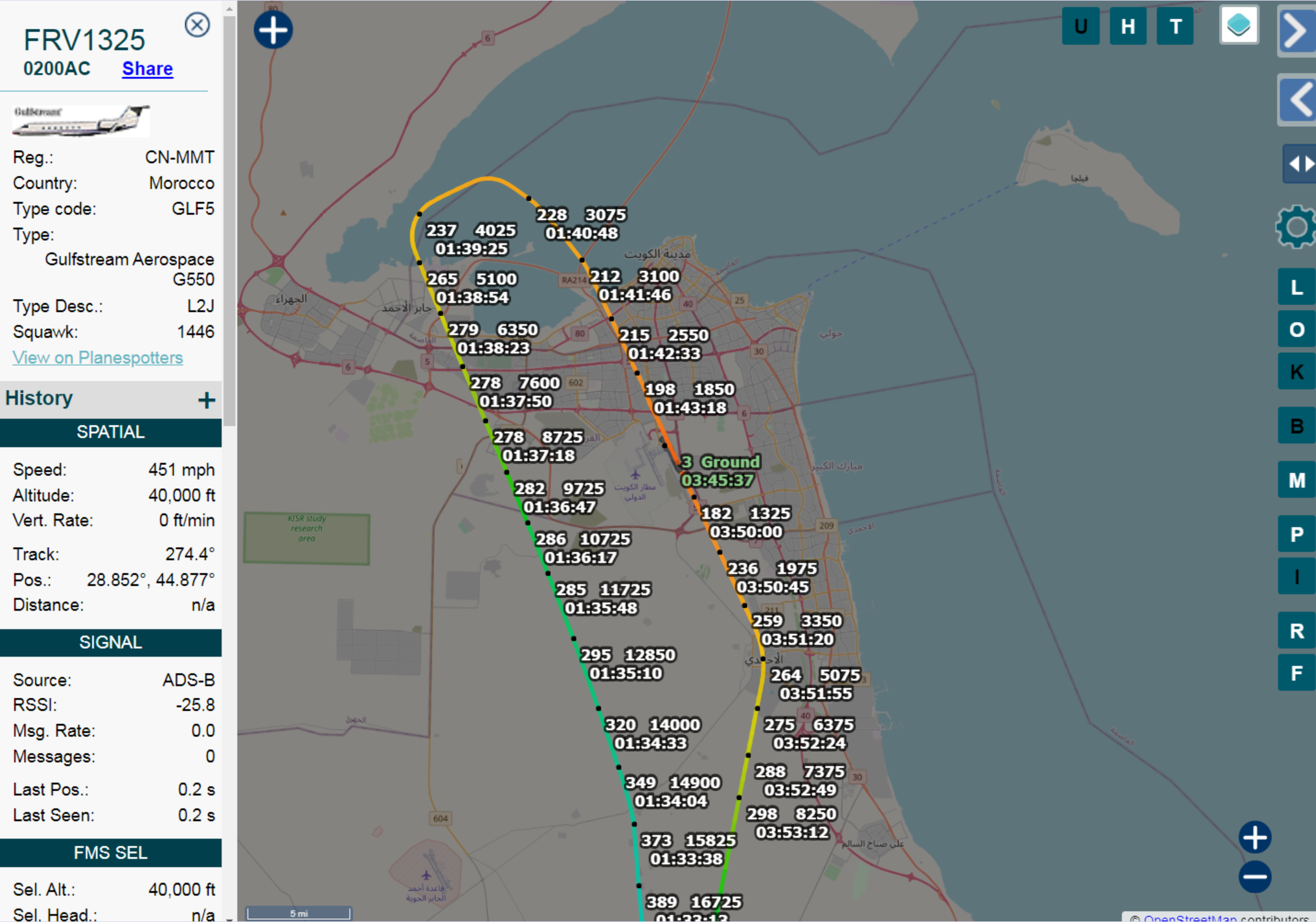Screen dimensions: 1316x922
Task: Click the position value 28.852°, 44.877°
Action: (151, 580)
